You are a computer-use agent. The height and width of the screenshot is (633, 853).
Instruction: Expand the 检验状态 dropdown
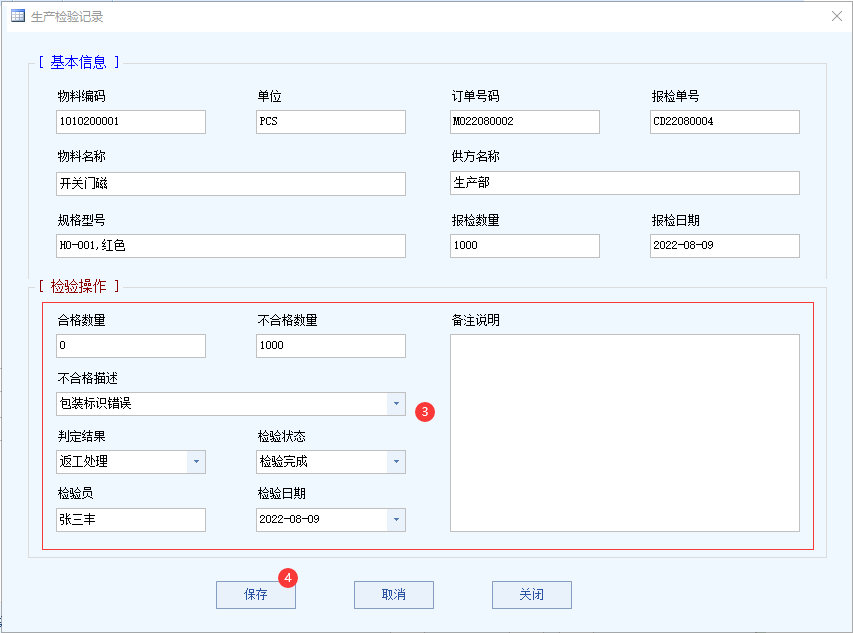[x=396, y=462]
